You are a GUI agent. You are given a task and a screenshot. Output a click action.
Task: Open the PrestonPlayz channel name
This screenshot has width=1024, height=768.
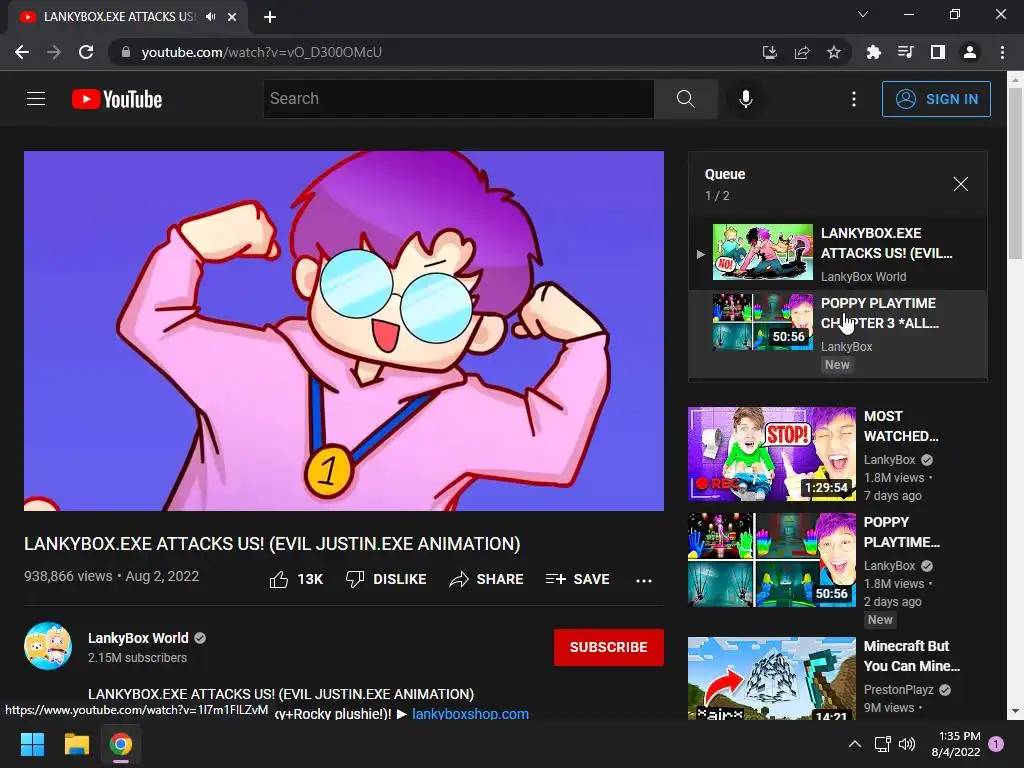coord(899,690)
